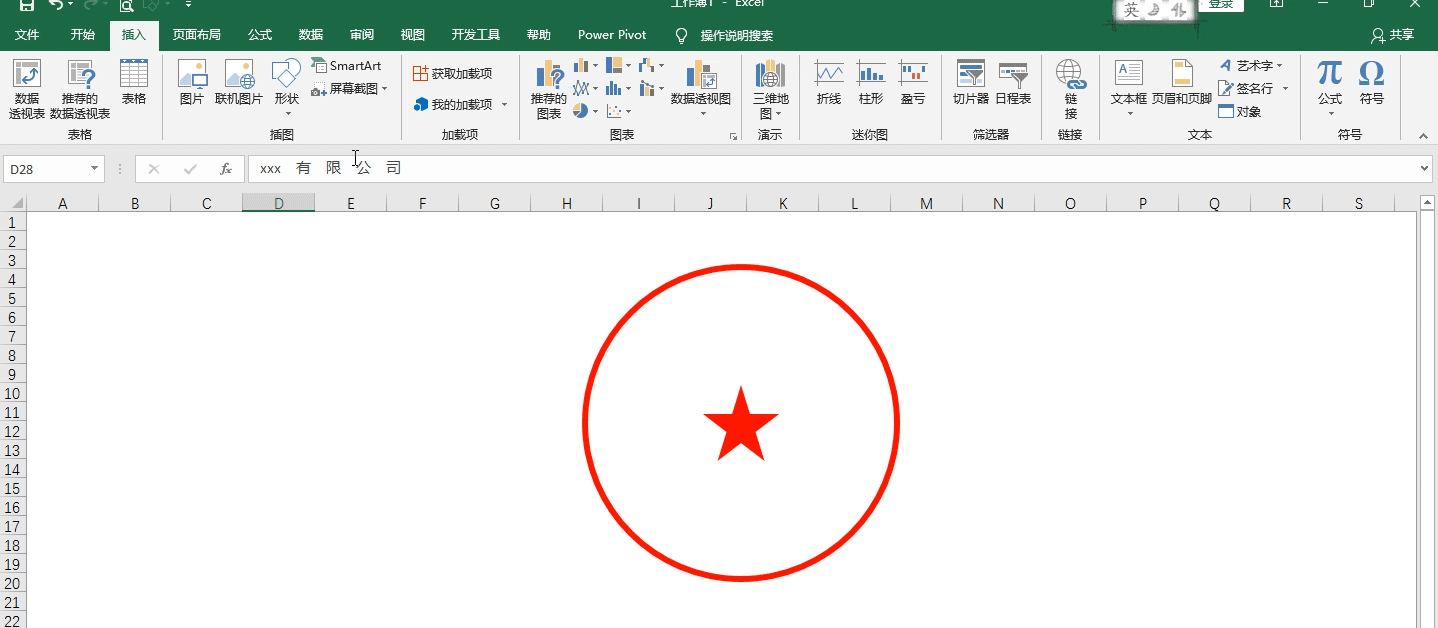Open 3D Map (三维地图)

(x=771, y=89)
